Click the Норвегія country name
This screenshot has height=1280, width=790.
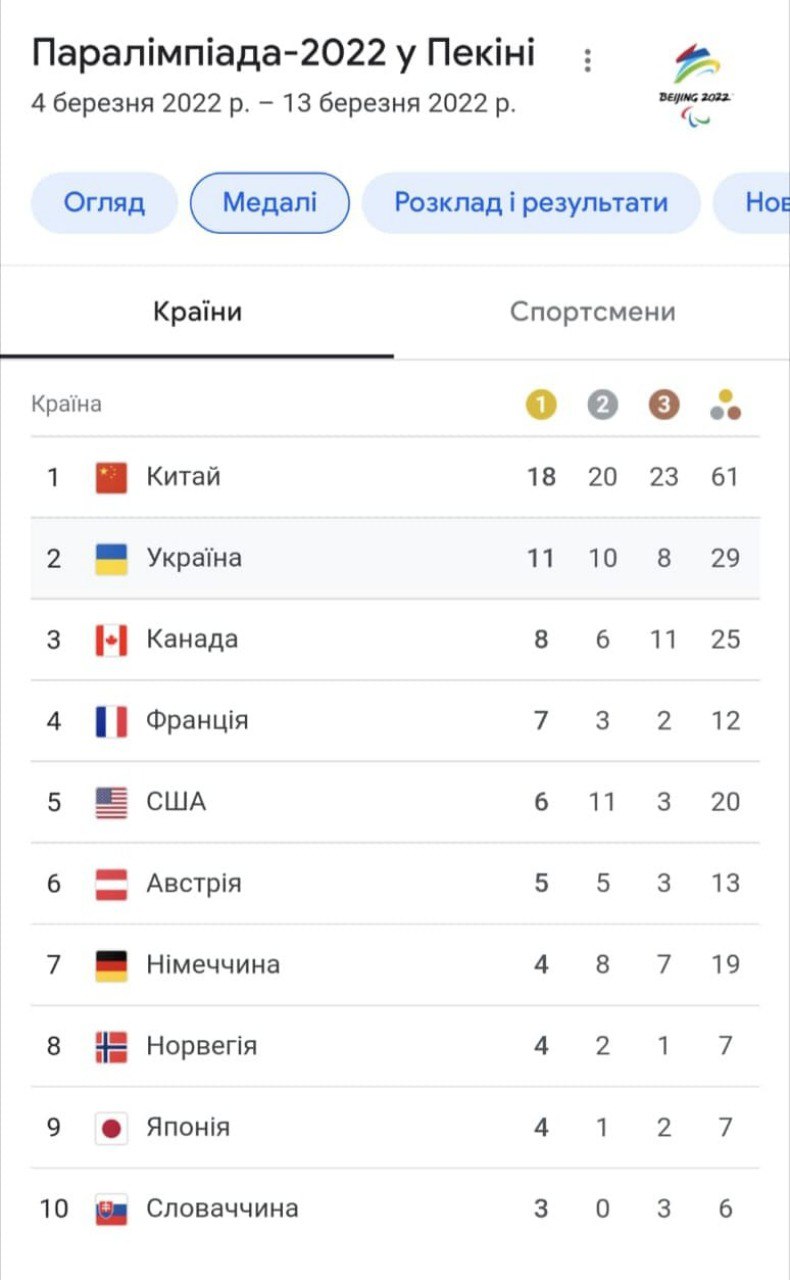click(x=201, y=1046)
